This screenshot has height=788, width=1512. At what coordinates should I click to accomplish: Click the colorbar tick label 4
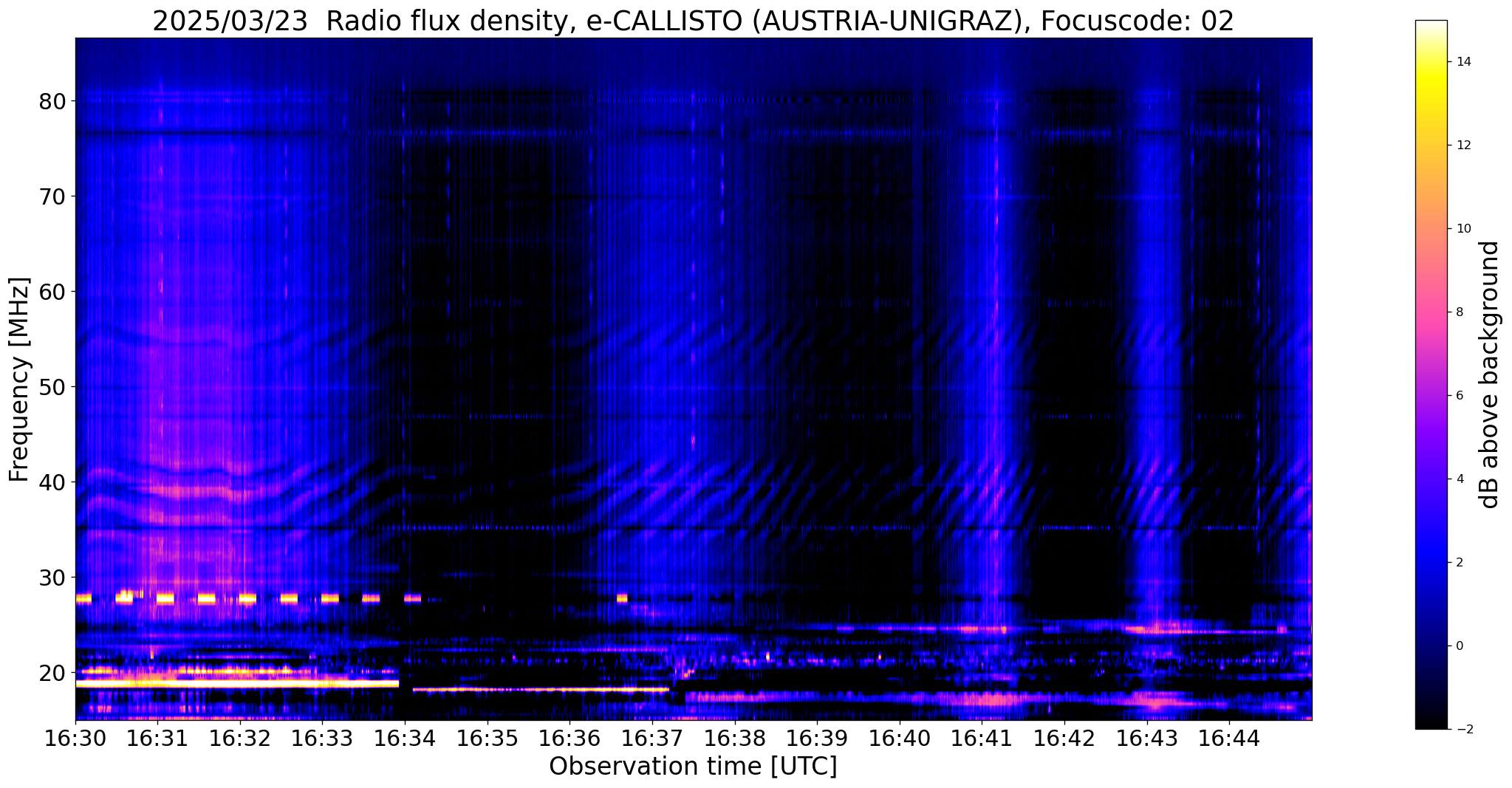[x=1459, y=479]
